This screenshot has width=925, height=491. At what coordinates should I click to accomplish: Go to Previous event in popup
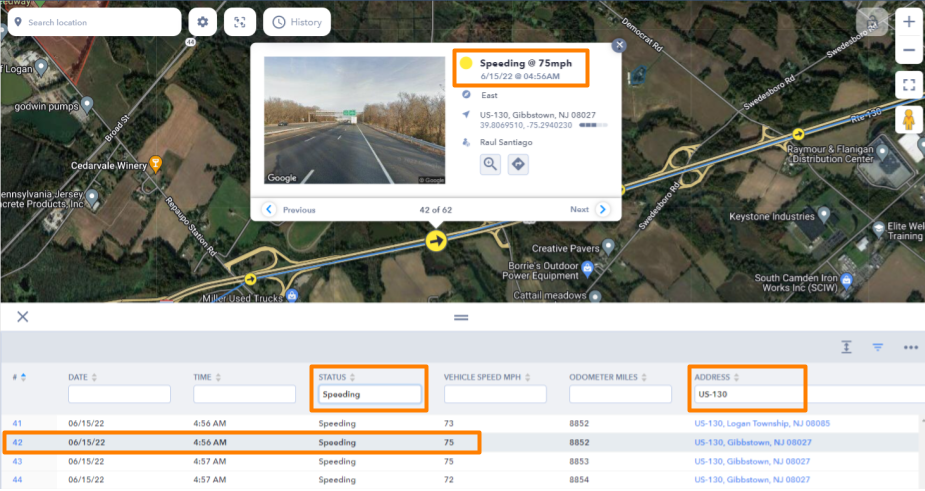[x=289, y=210]
